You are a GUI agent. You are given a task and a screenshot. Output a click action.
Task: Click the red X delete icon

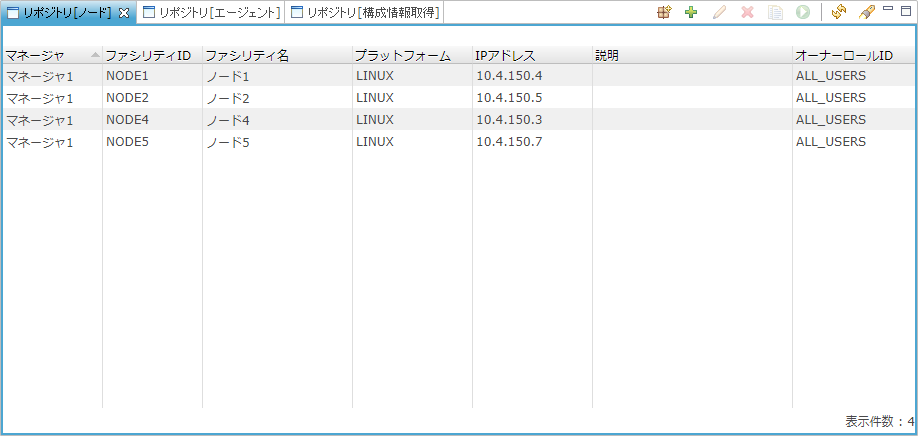[747, 12]
